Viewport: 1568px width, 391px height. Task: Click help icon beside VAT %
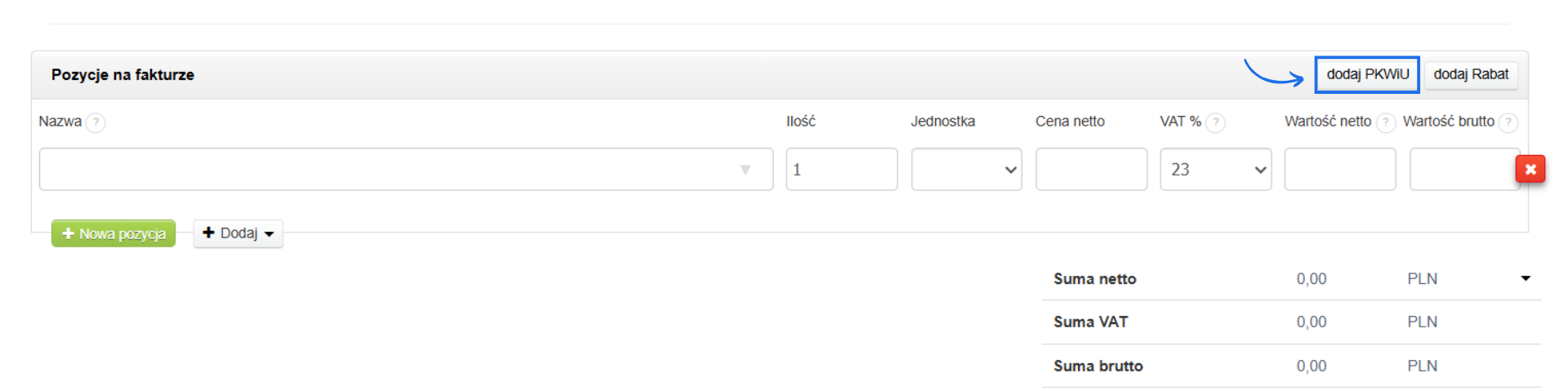[1215, 122]
